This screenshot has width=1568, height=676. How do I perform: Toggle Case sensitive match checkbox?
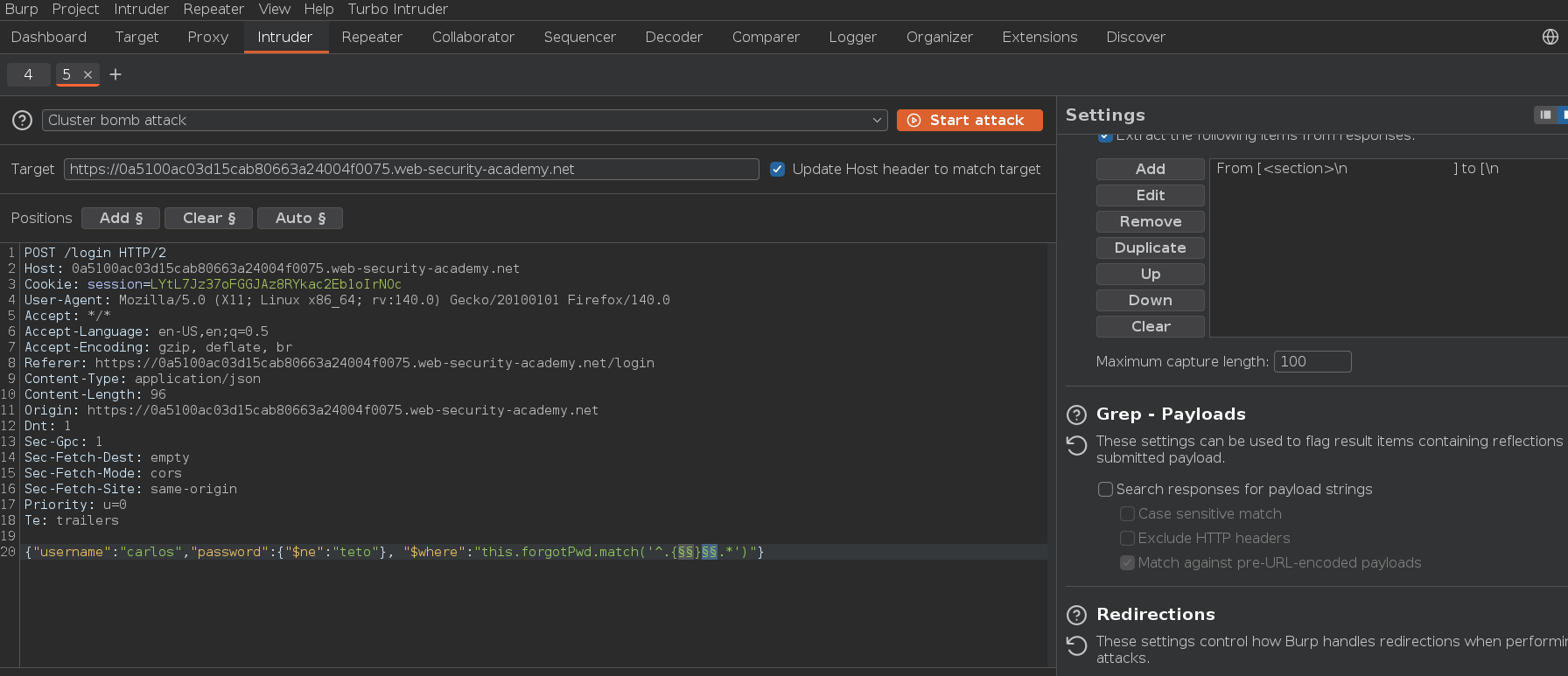(x=1128, y=514)
